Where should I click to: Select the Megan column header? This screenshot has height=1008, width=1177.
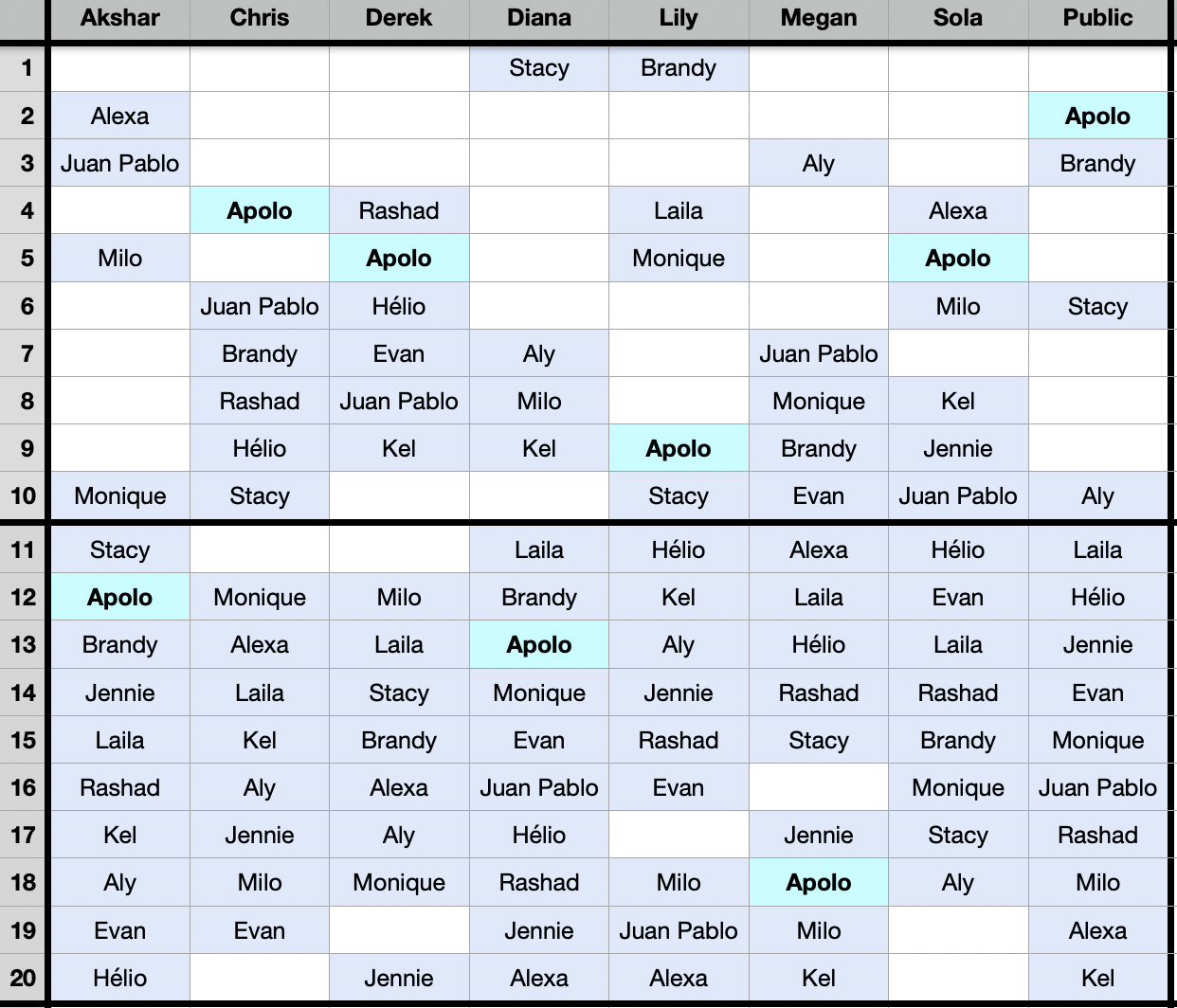pos(819,18)
